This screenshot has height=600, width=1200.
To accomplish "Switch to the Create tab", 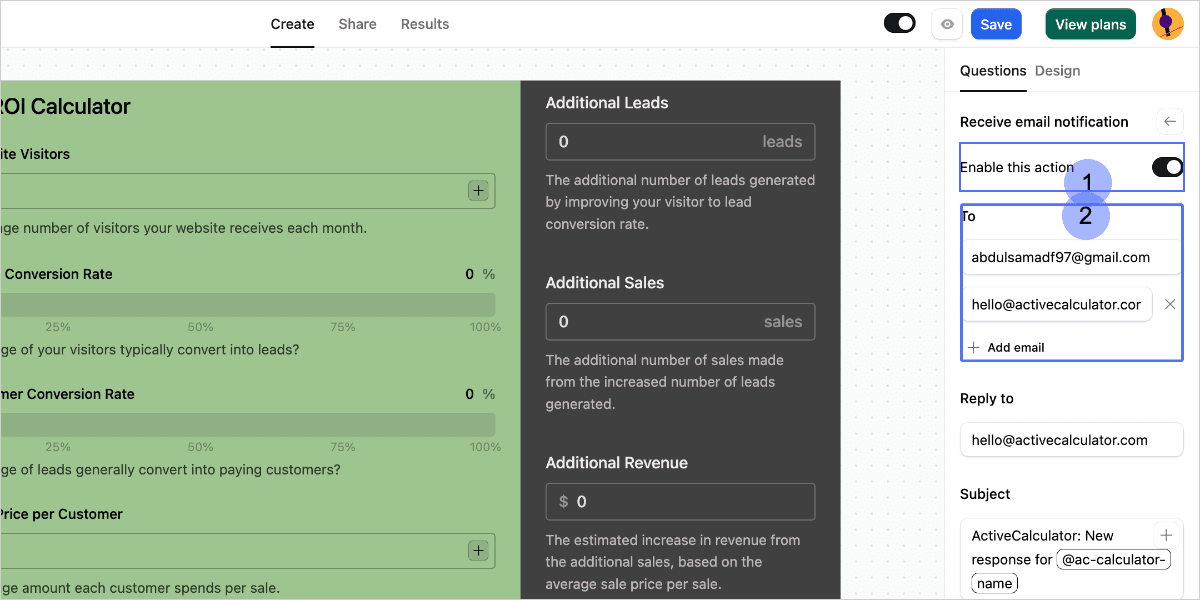I will (292, 24).
